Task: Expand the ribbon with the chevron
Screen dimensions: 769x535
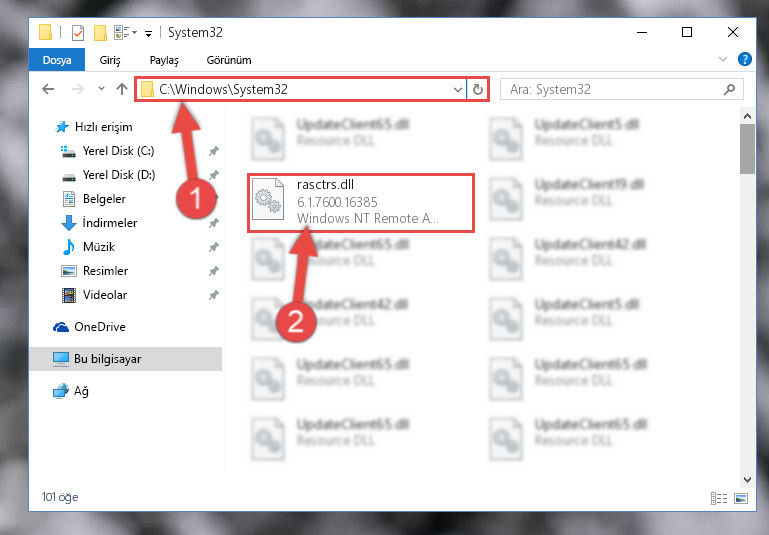Action: click(x=722, y=59)
